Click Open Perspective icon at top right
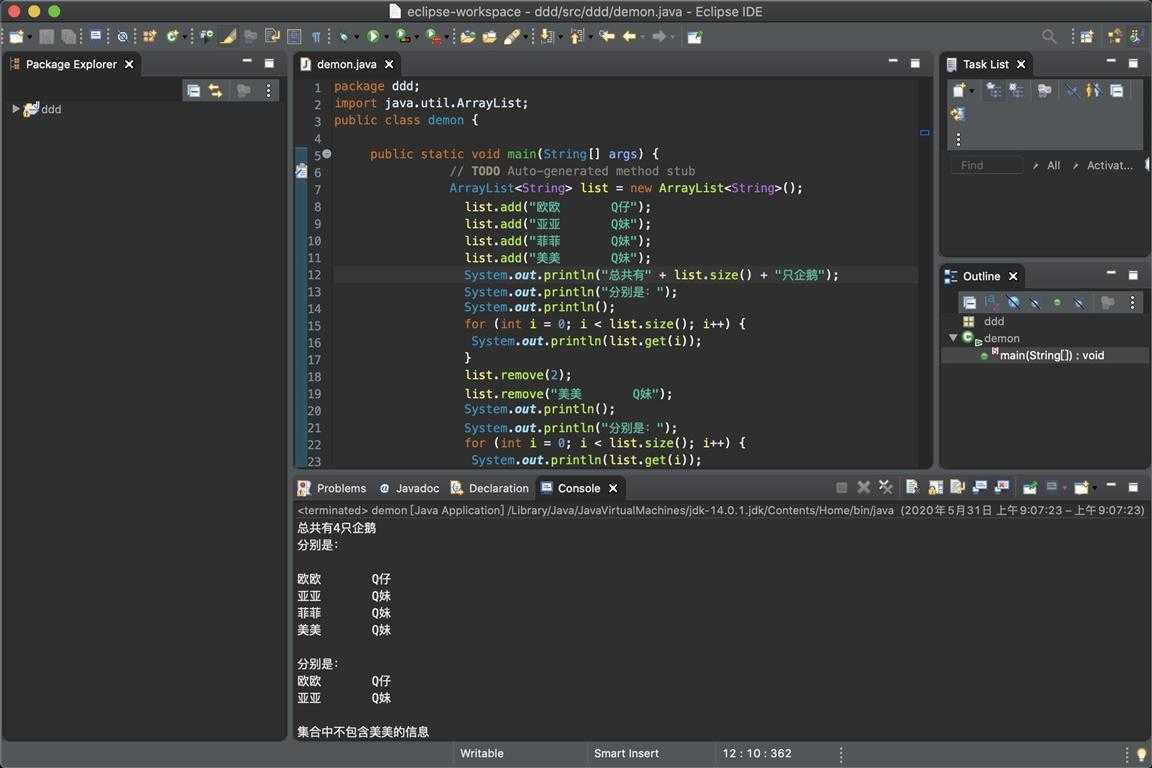Screen dimensions: 1152x768 point(1087,36)
